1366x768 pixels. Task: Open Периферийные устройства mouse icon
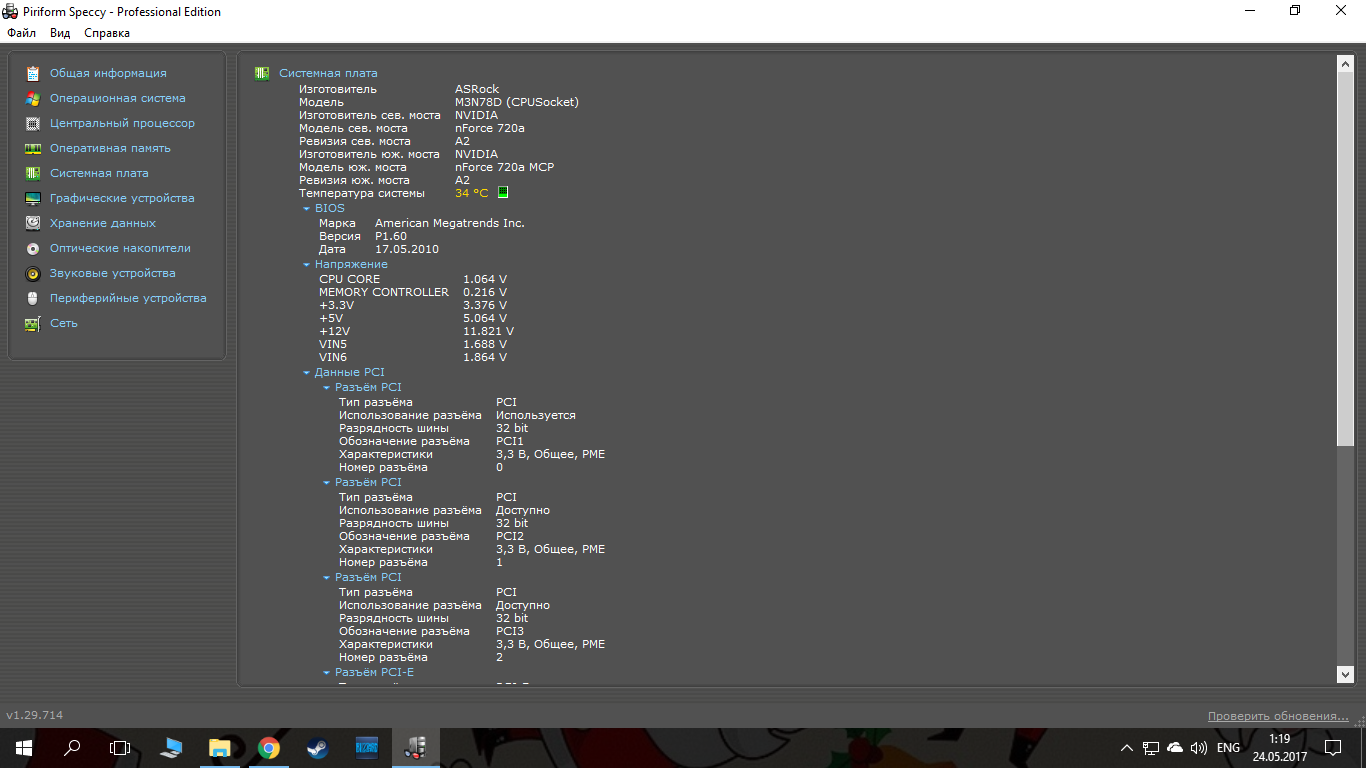tap(33, 298)
